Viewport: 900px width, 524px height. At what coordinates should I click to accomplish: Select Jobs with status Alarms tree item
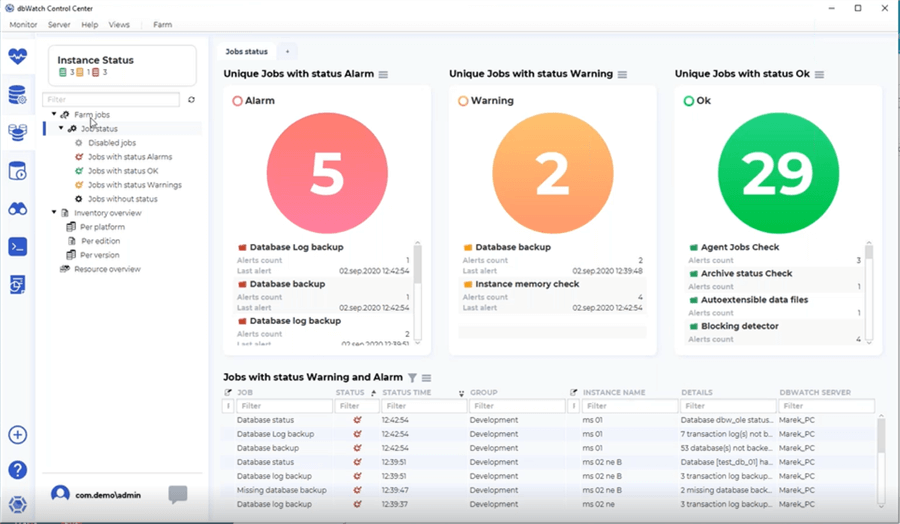pyautogui.click(x=130, y=157)
